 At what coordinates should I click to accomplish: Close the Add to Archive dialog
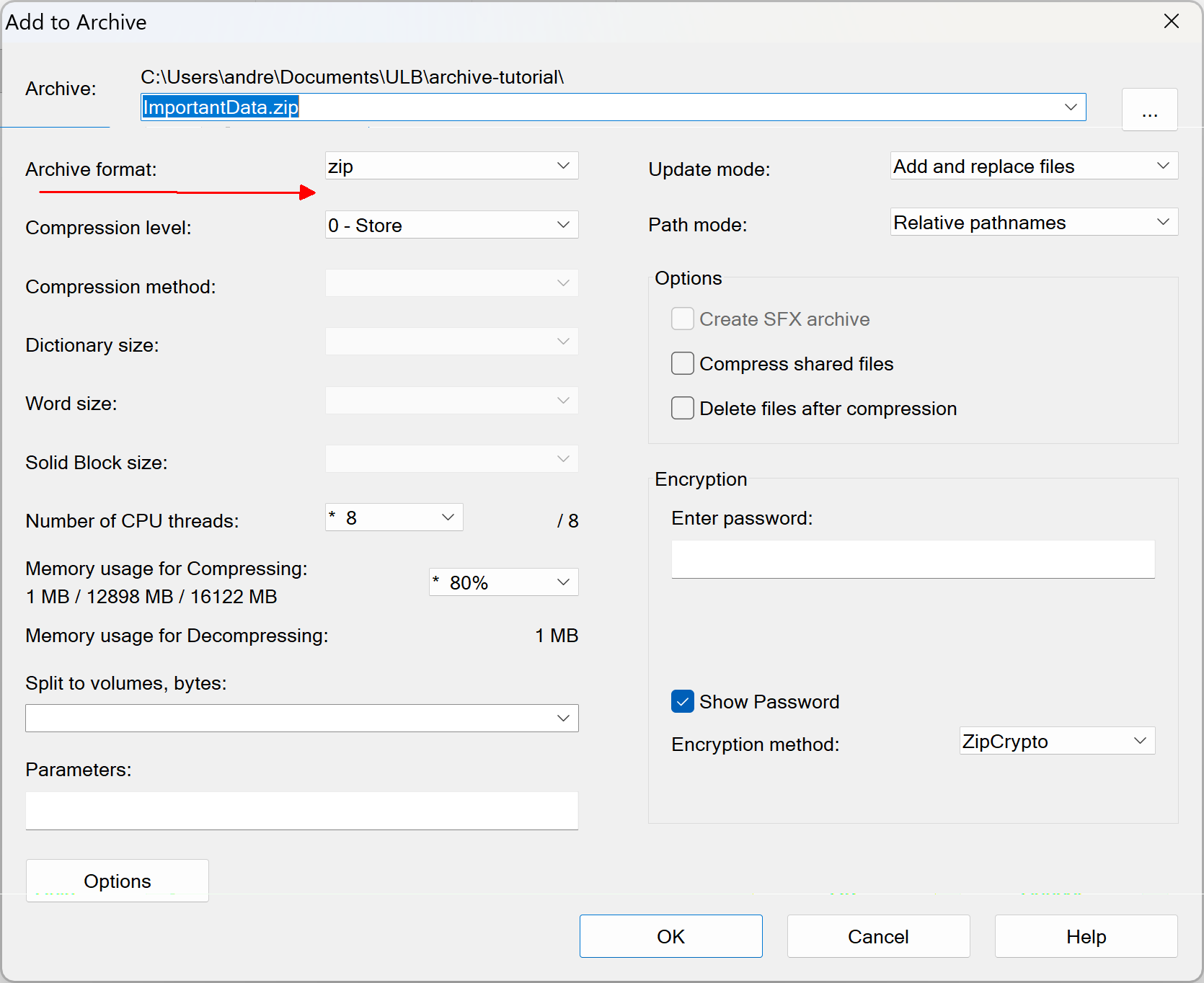click(x=1172, y=22)
